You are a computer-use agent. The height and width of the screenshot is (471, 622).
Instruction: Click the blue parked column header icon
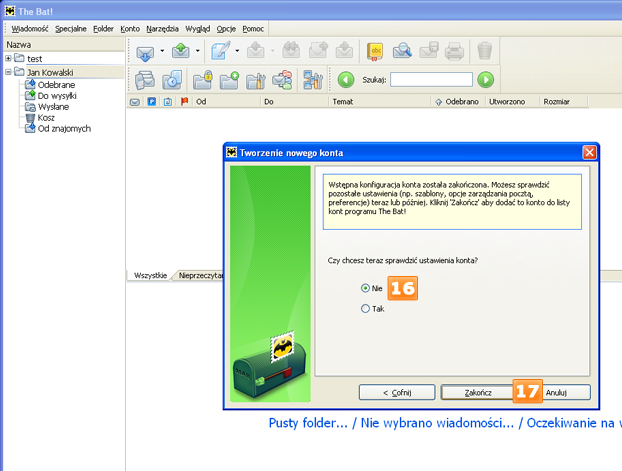[x=152, y=102]
